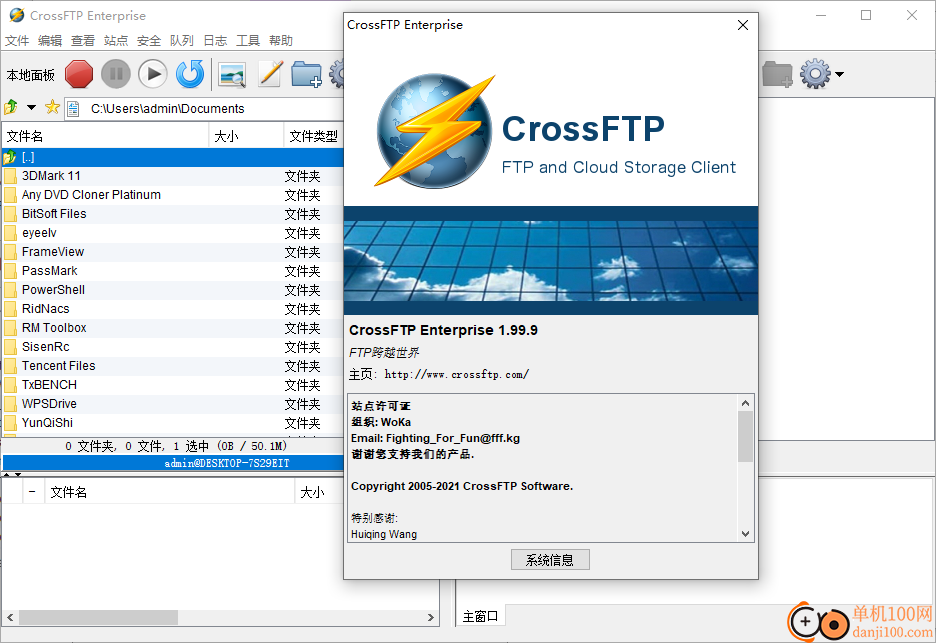This screenshot has width=936, height=643.
Task: Open the 编辑 menu
Action: click(50, 41)
